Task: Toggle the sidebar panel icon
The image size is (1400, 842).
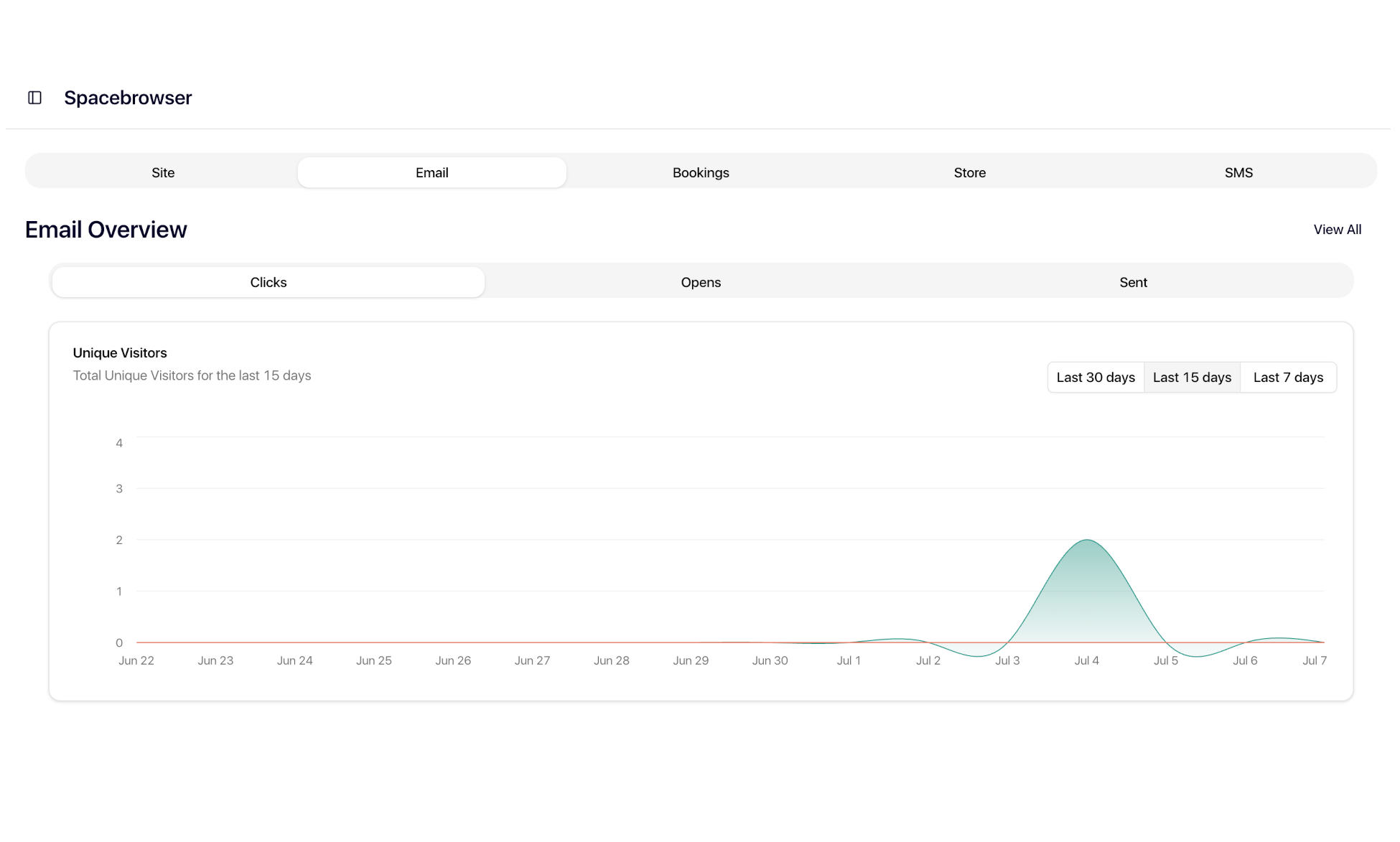Action: (34, 98)
